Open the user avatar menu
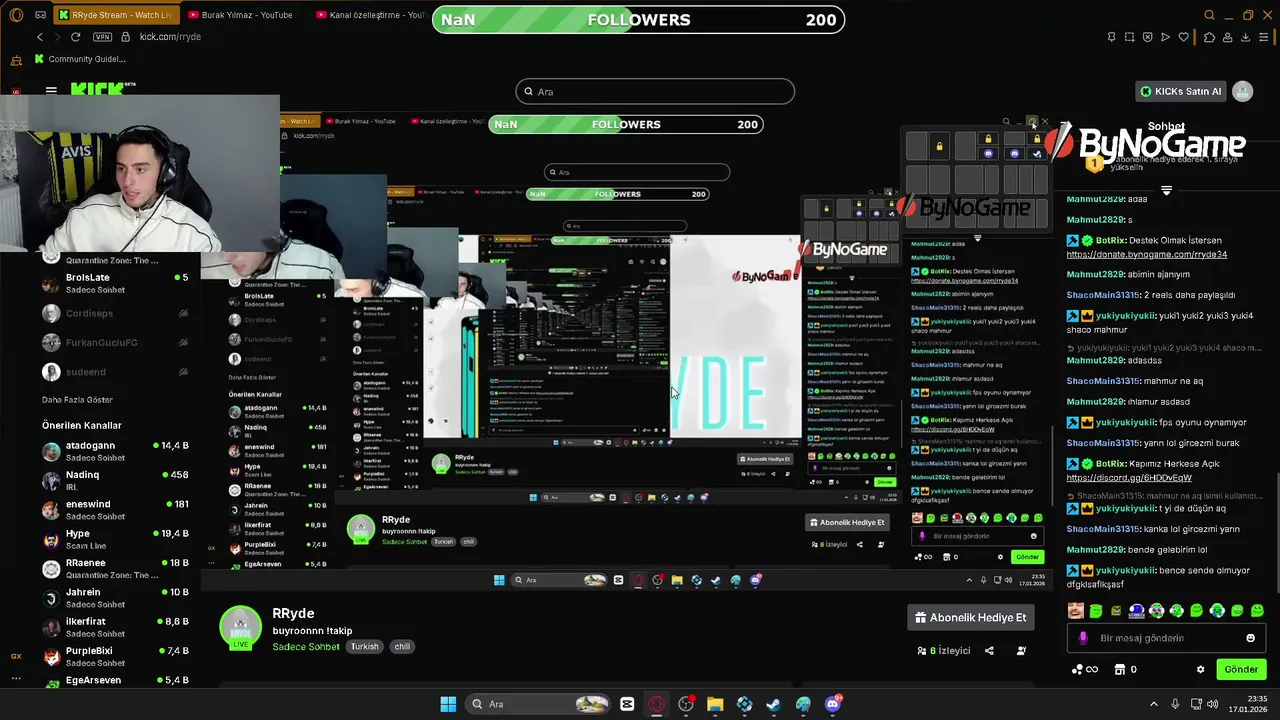The image size is (1280, 720). coord(1243,91)
